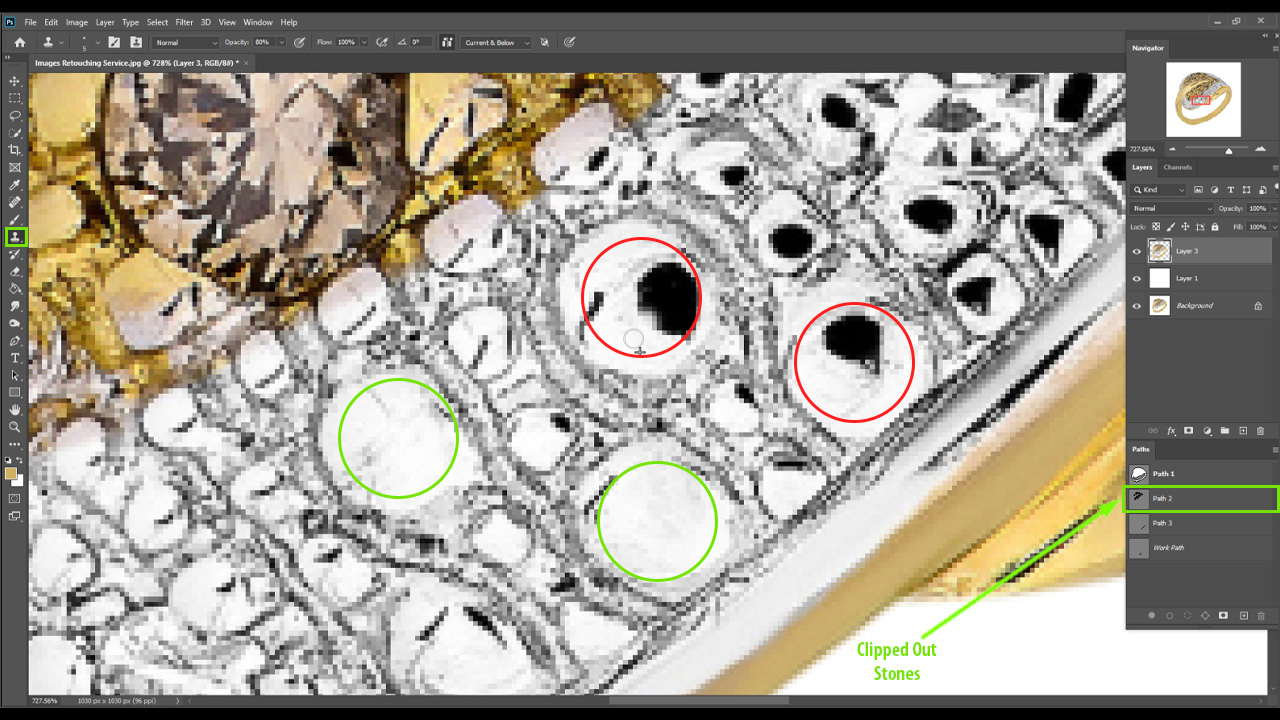
Task: Open the Kind filter dropdown
Action: point(1161,190)
